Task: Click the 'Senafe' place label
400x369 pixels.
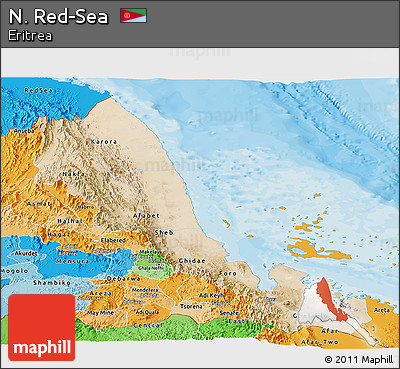Action: tap(229, 313)
